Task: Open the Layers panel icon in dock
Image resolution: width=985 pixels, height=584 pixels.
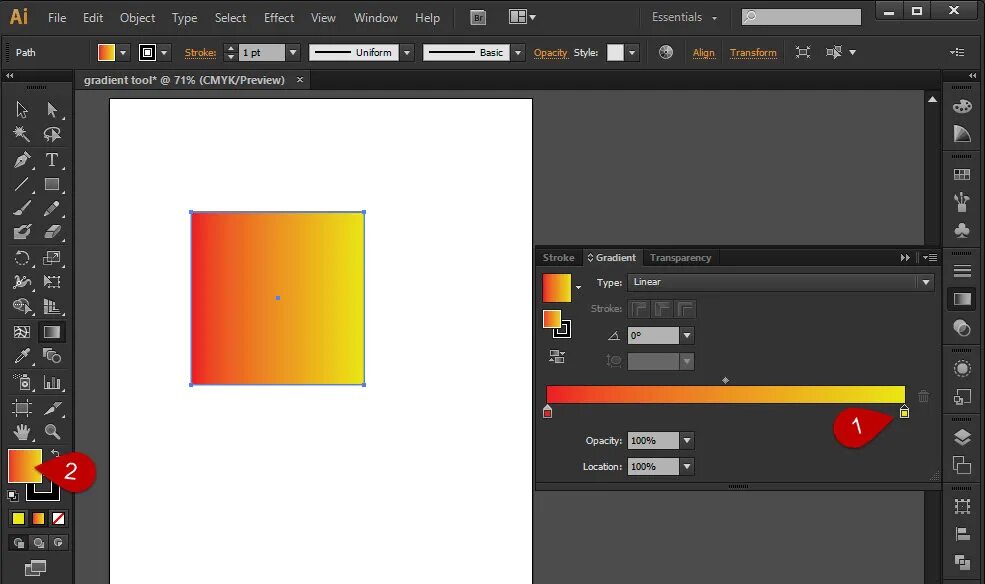Action: (x=962, y=437)
